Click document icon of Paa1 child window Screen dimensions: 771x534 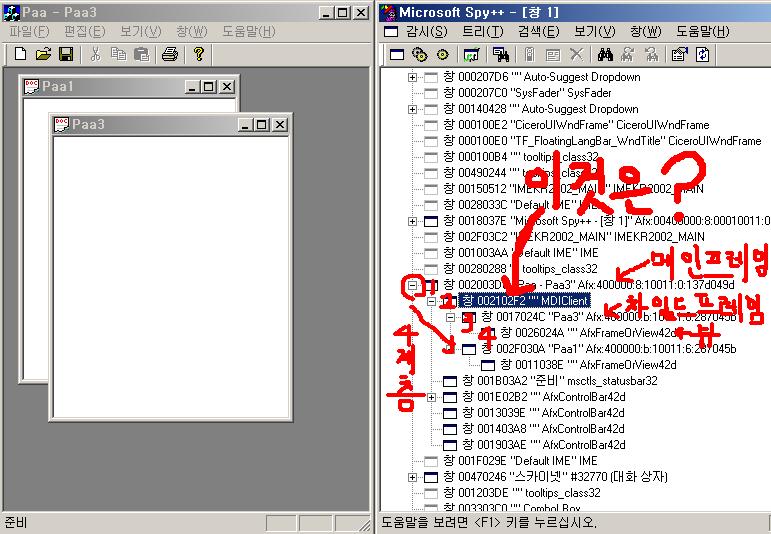point(31,87)
